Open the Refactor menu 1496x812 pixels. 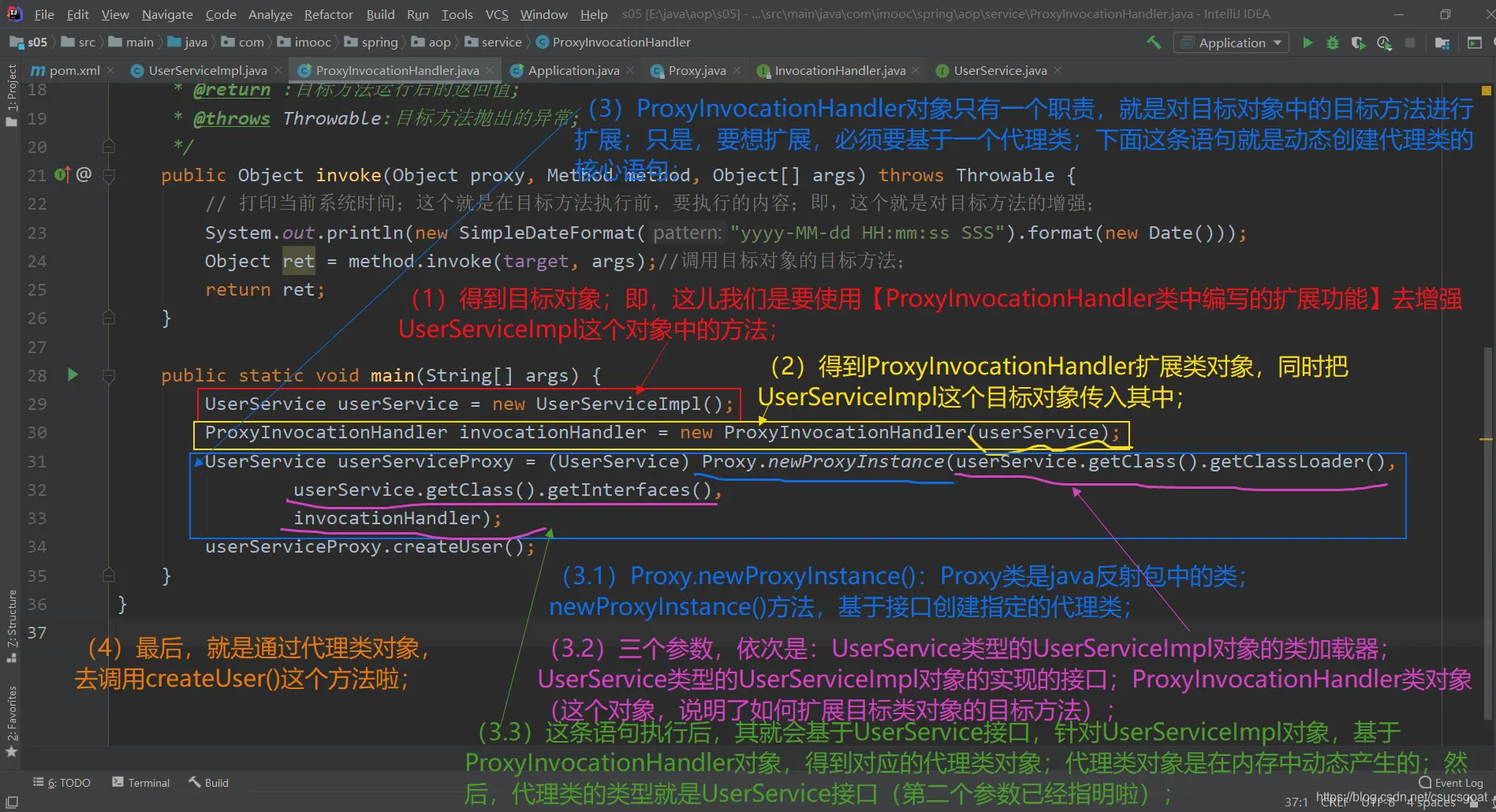tap(328, 14)
